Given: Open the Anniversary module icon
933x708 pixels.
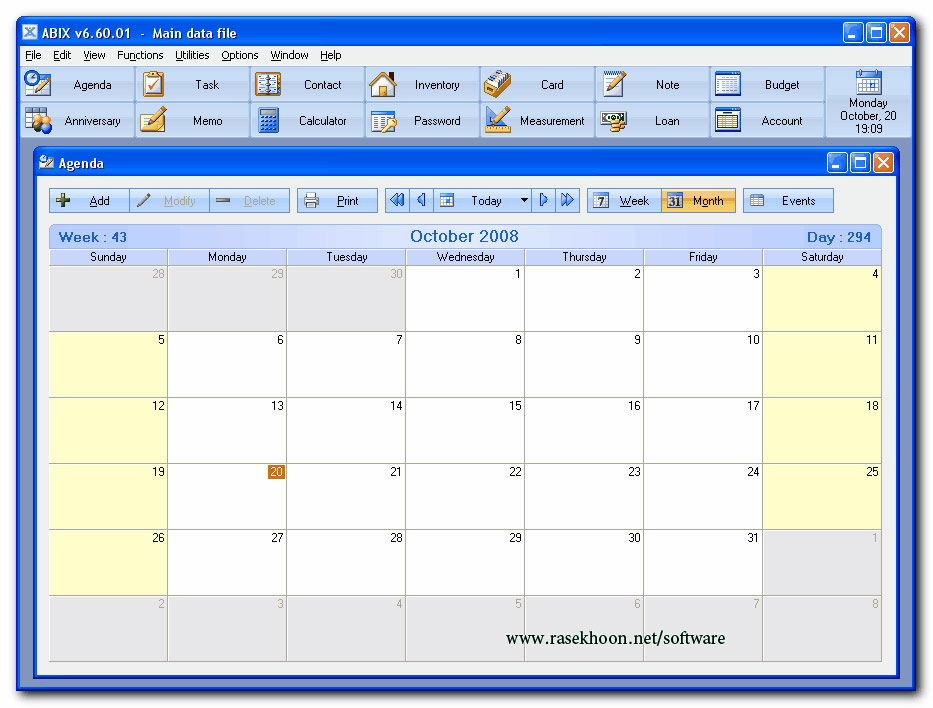Looking at the screenshot, I should click(38, 121).
